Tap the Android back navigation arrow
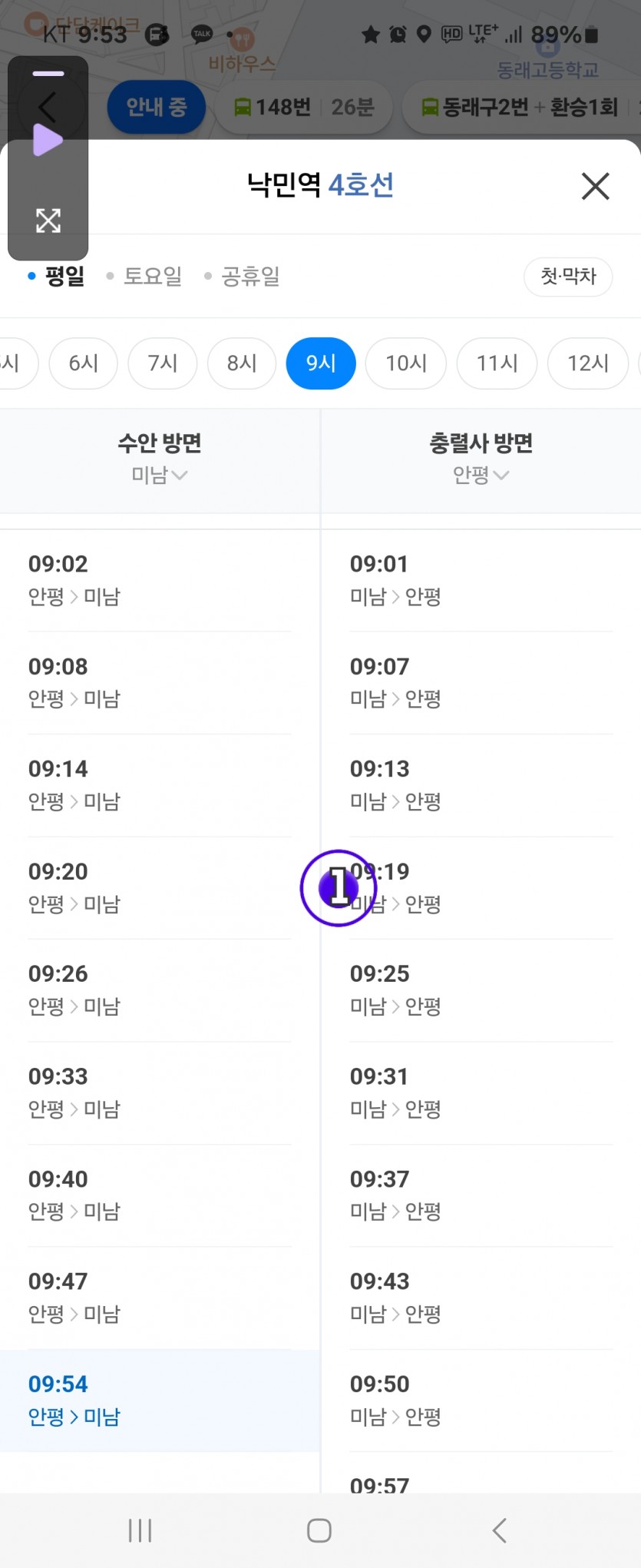 [500, 1530]
